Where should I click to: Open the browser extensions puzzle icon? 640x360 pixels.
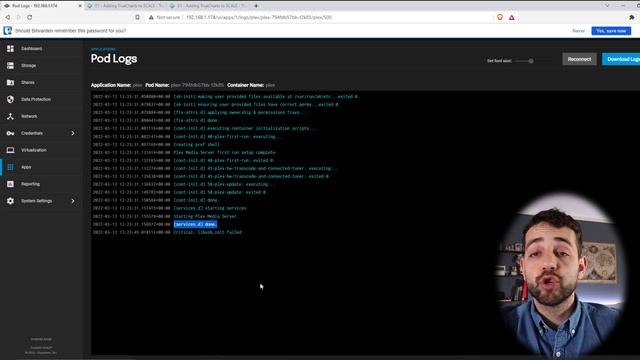coord(632,17)
